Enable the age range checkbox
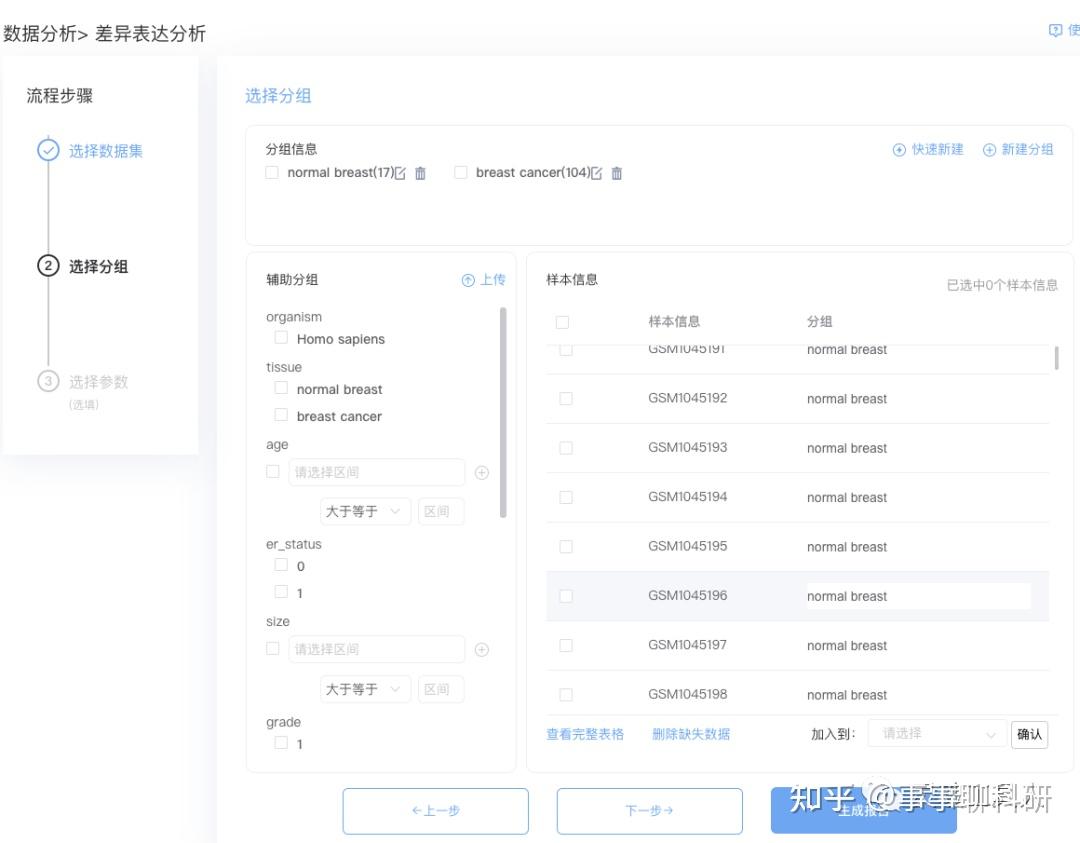Screen dimensions: 1080x843 (x=273, y=472)
